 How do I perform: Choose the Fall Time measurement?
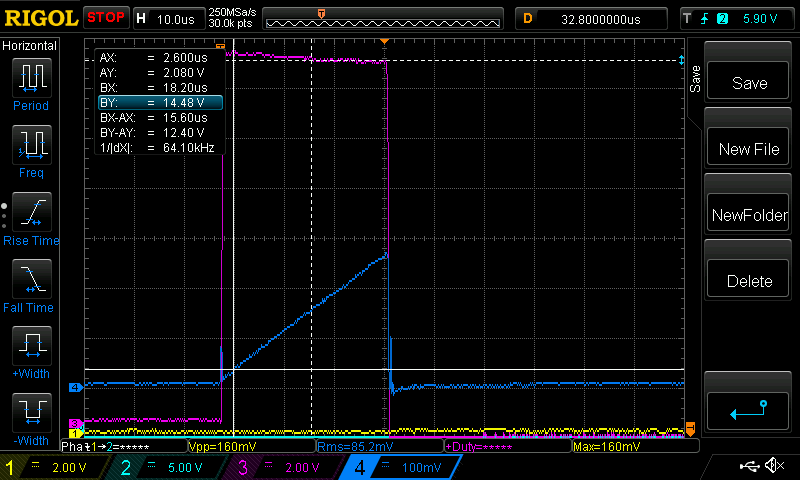pyautogui.click(x=30, y=284)
